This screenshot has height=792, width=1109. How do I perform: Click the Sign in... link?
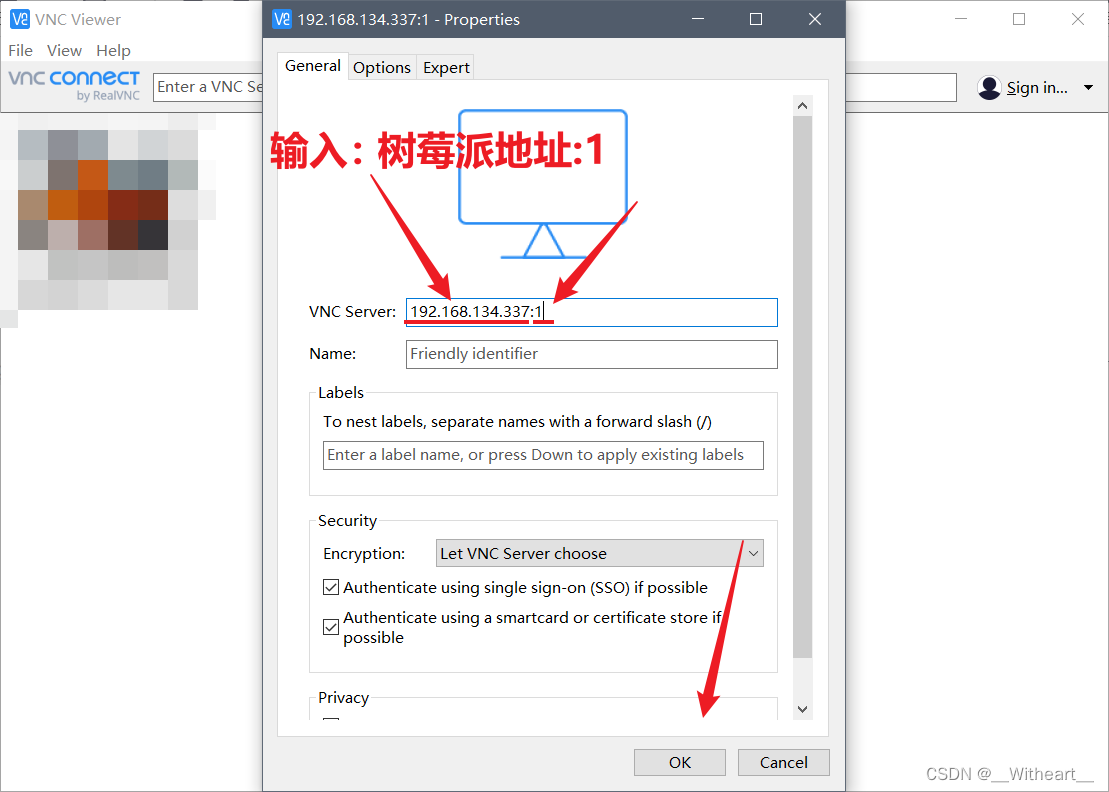[x=1037, y=88]
